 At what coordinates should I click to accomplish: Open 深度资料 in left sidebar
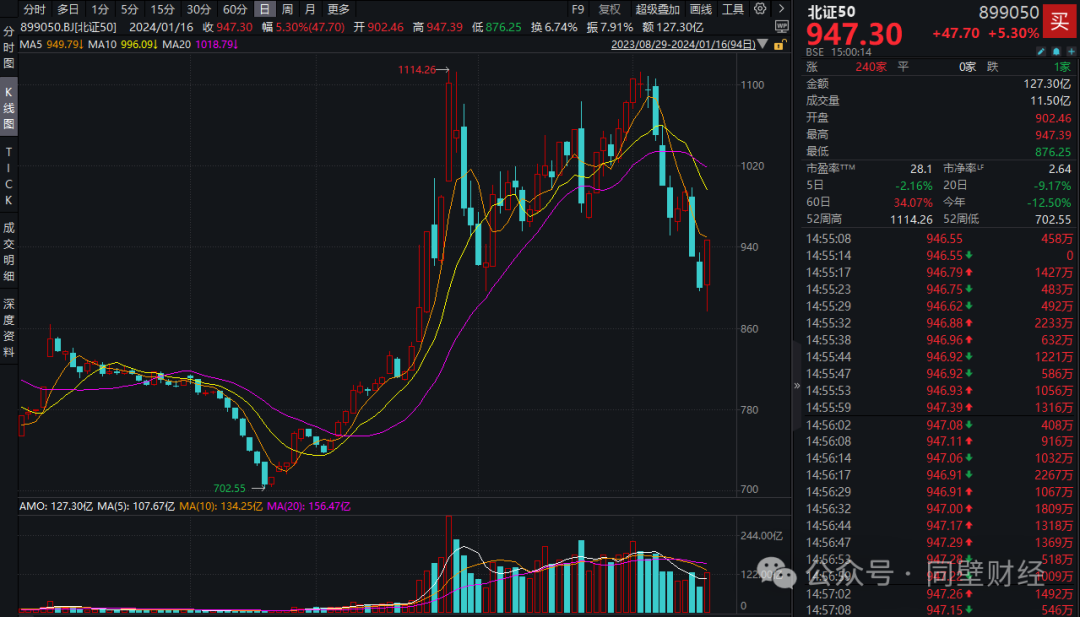click(8, 328)
